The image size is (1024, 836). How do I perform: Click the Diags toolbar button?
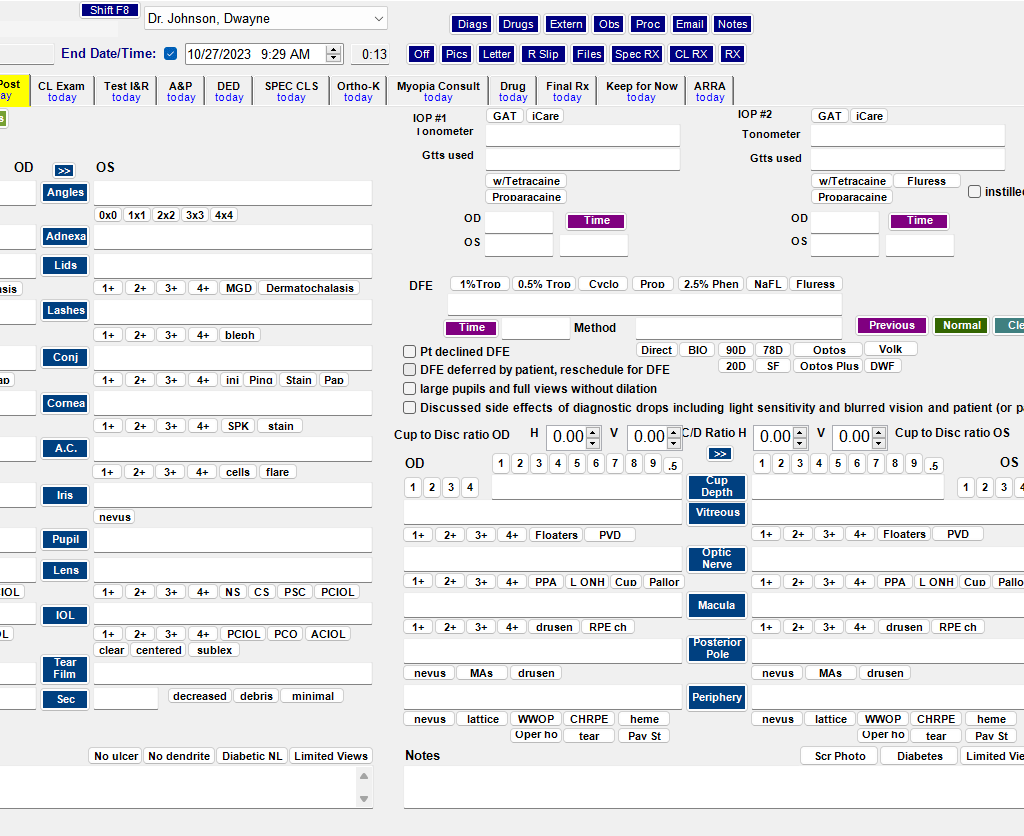click(471, 24)
